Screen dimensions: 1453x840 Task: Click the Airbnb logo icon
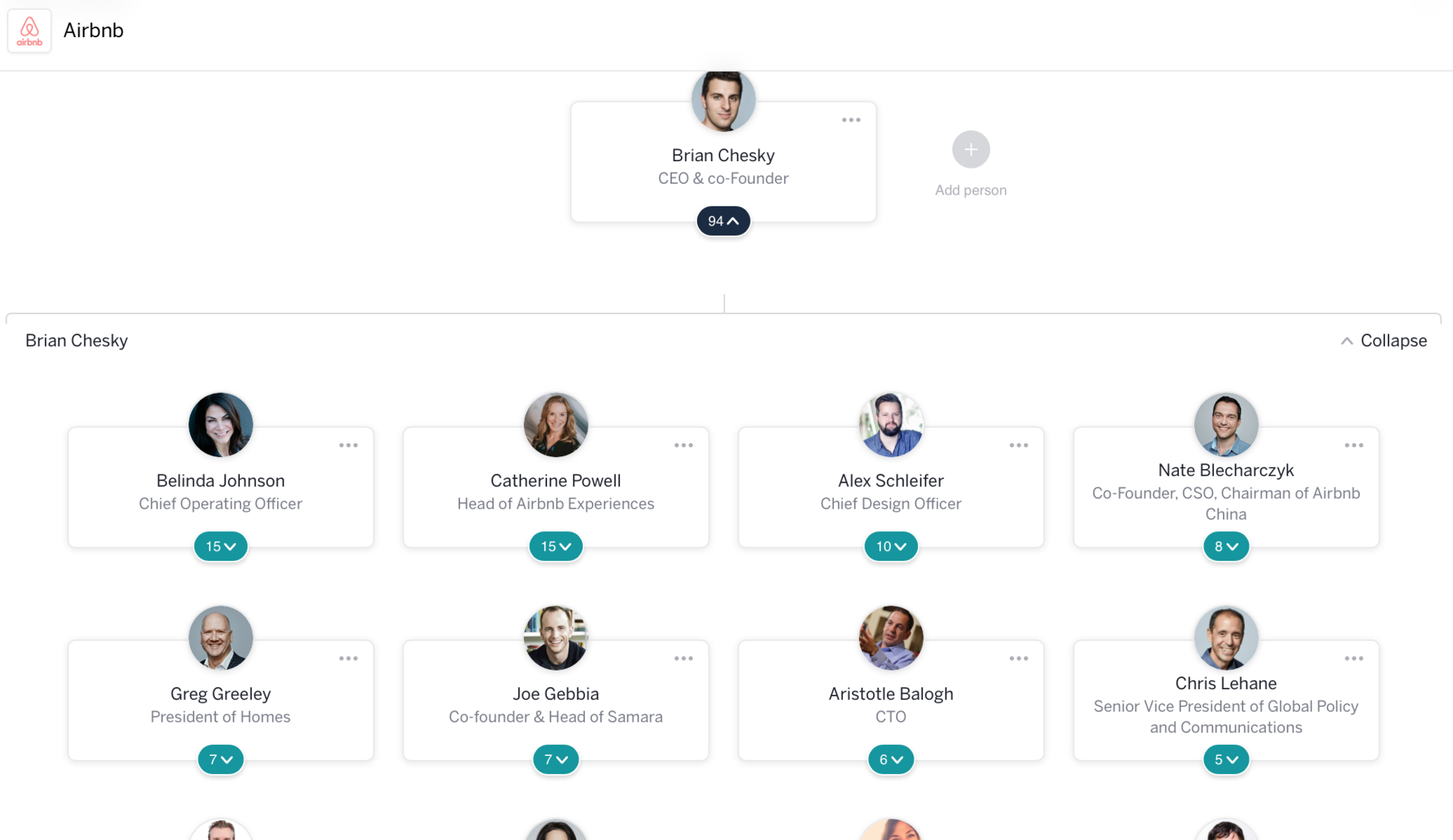tap(30, 31)
